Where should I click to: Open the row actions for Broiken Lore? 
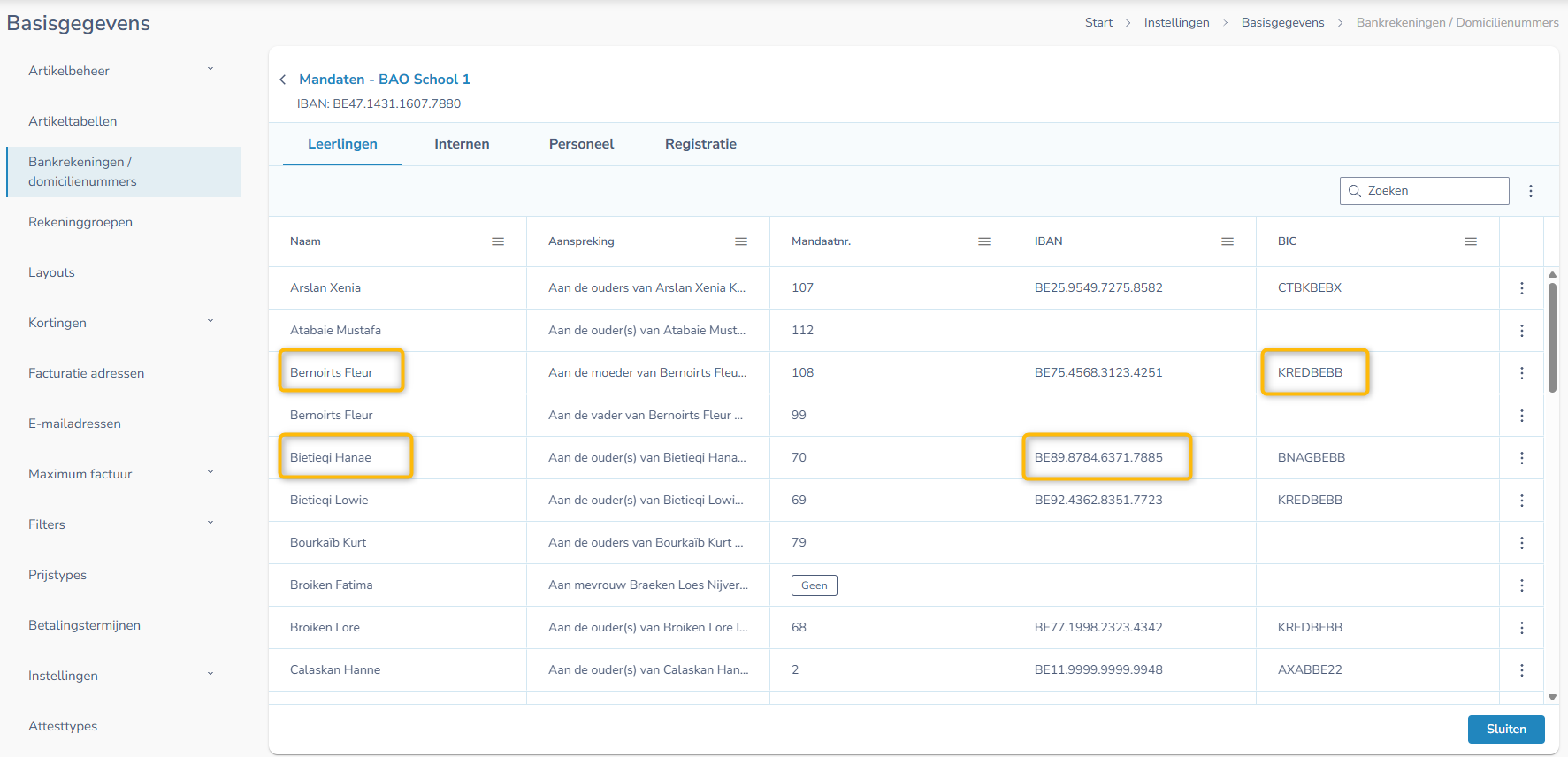pos(1522,628)
